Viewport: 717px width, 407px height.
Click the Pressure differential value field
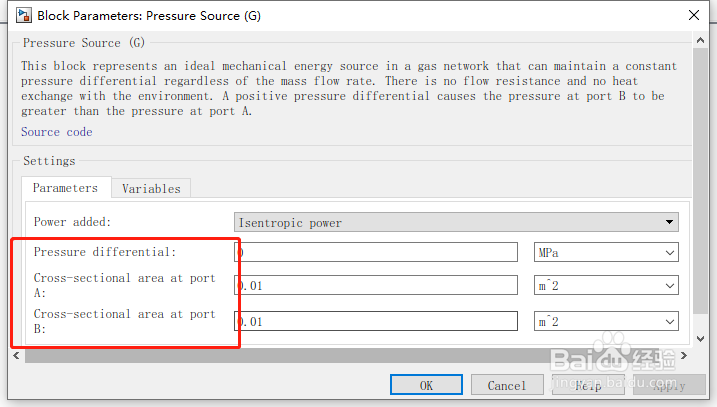pyautogui.click(x=376, y=253)
